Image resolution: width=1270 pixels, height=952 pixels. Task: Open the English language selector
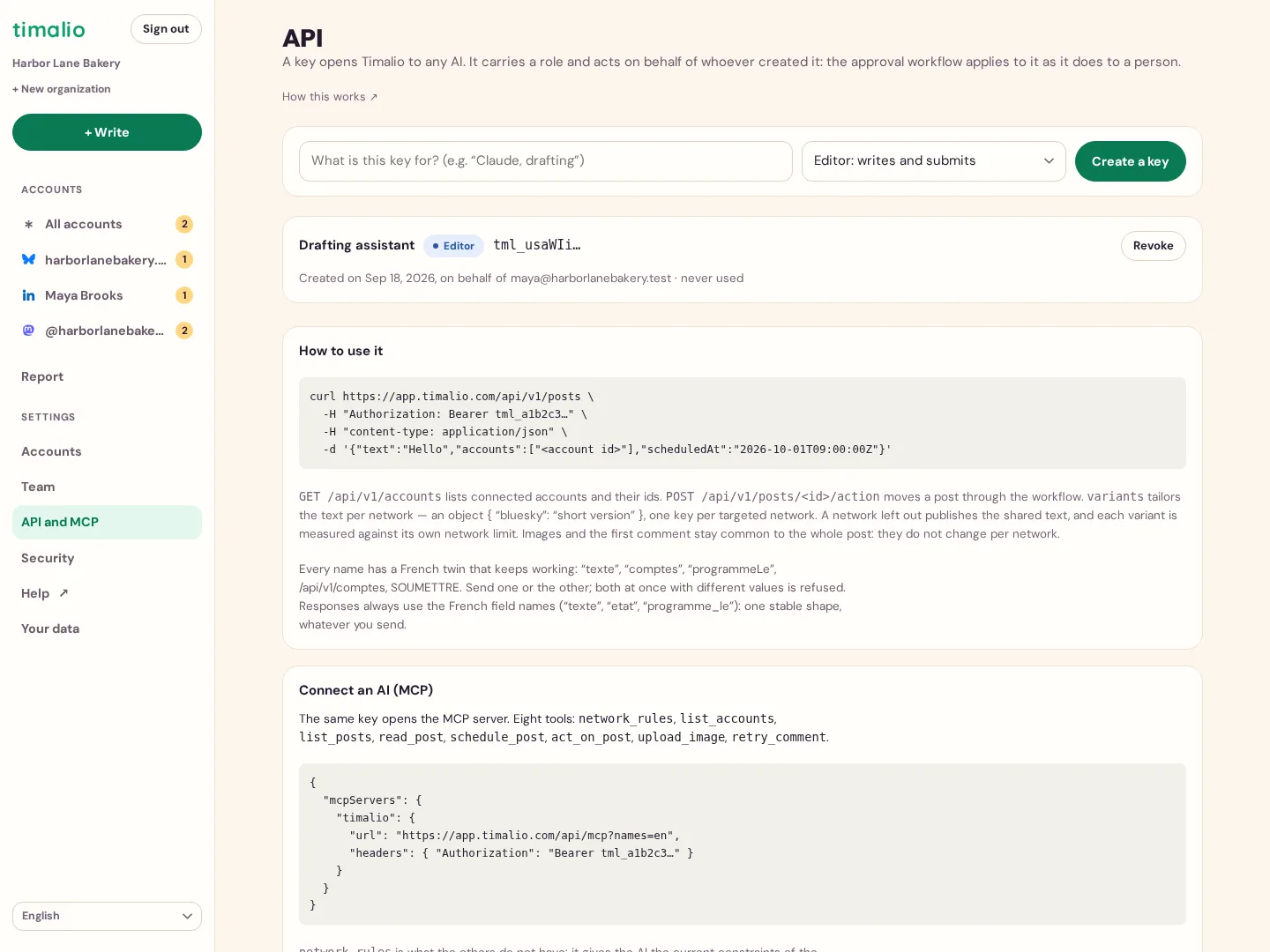[x=107, y=916]
